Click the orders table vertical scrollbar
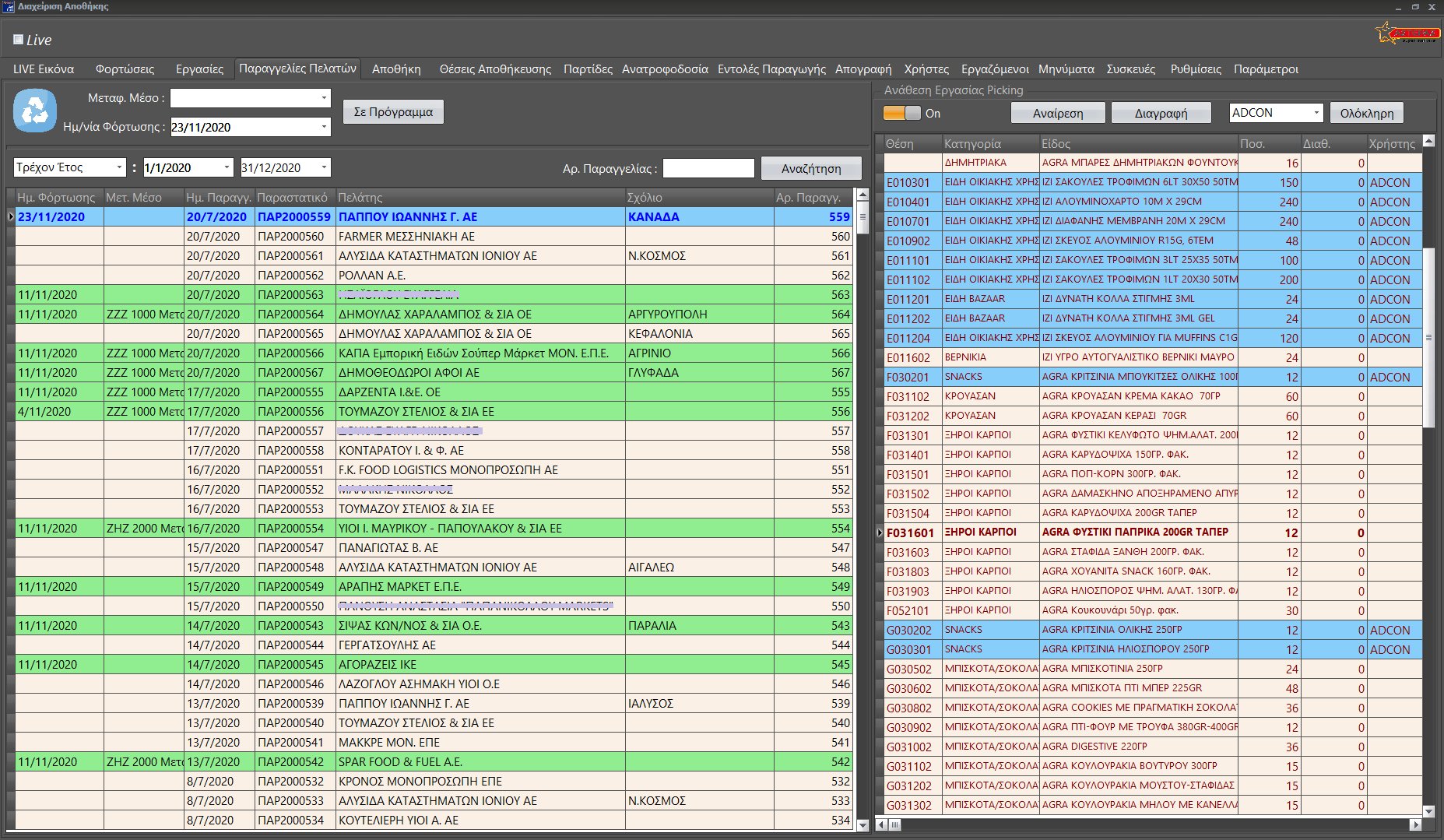1444x840 pixels. [x=862, y=510]
